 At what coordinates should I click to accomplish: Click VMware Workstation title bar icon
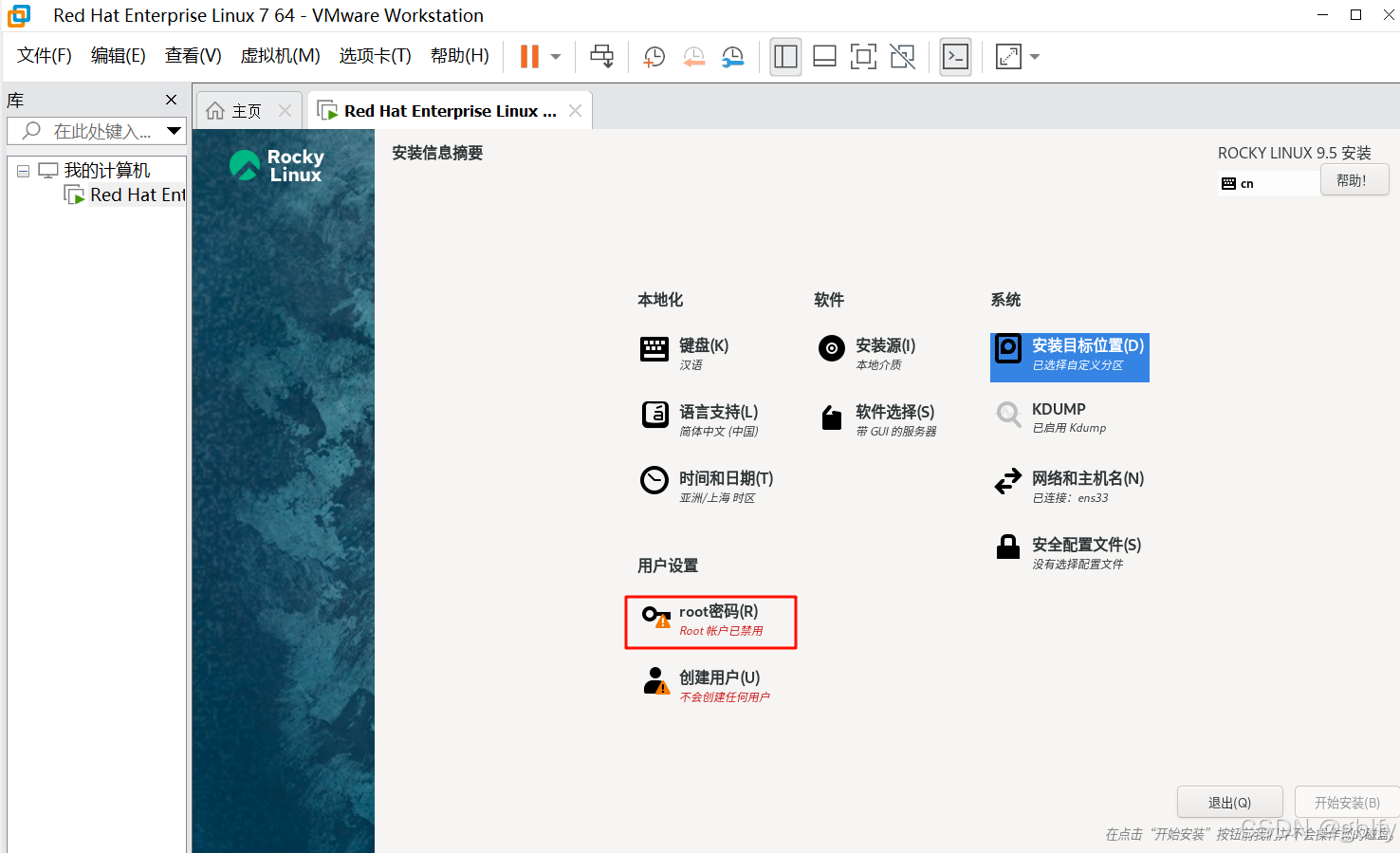click(19, 15)
